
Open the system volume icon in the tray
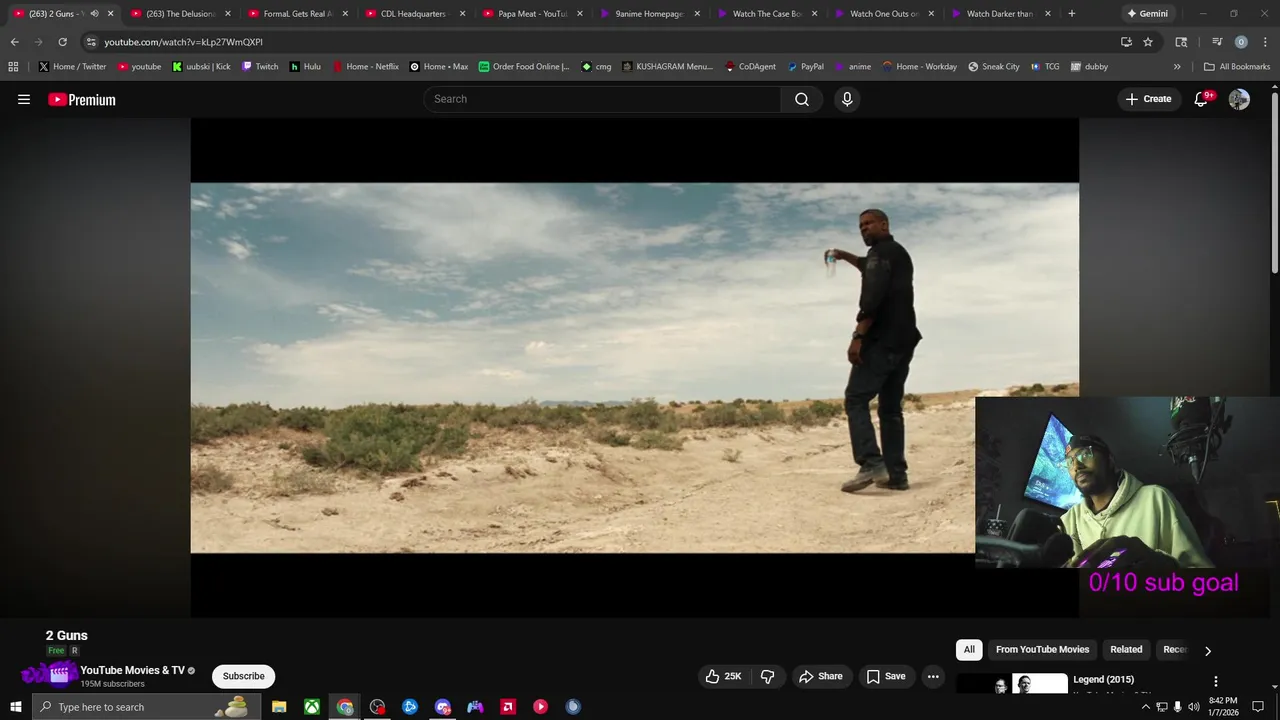tap(1193, 707)
